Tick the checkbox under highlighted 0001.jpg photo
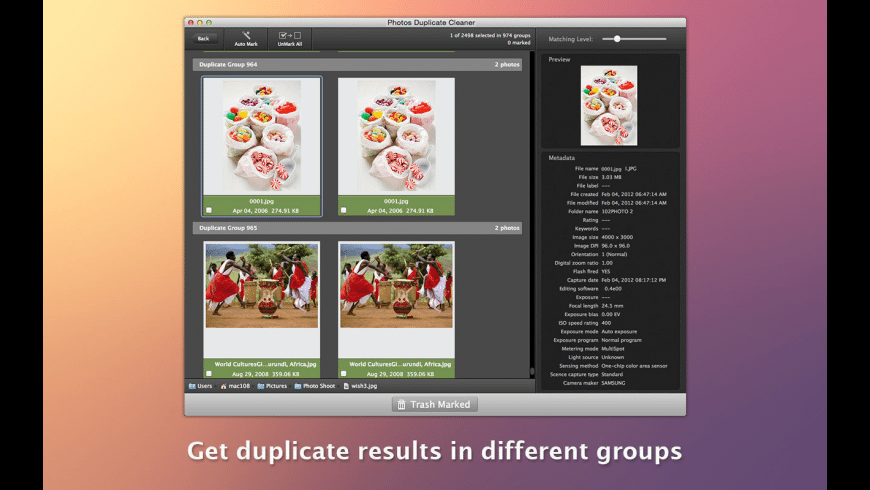 coord(209,210)
